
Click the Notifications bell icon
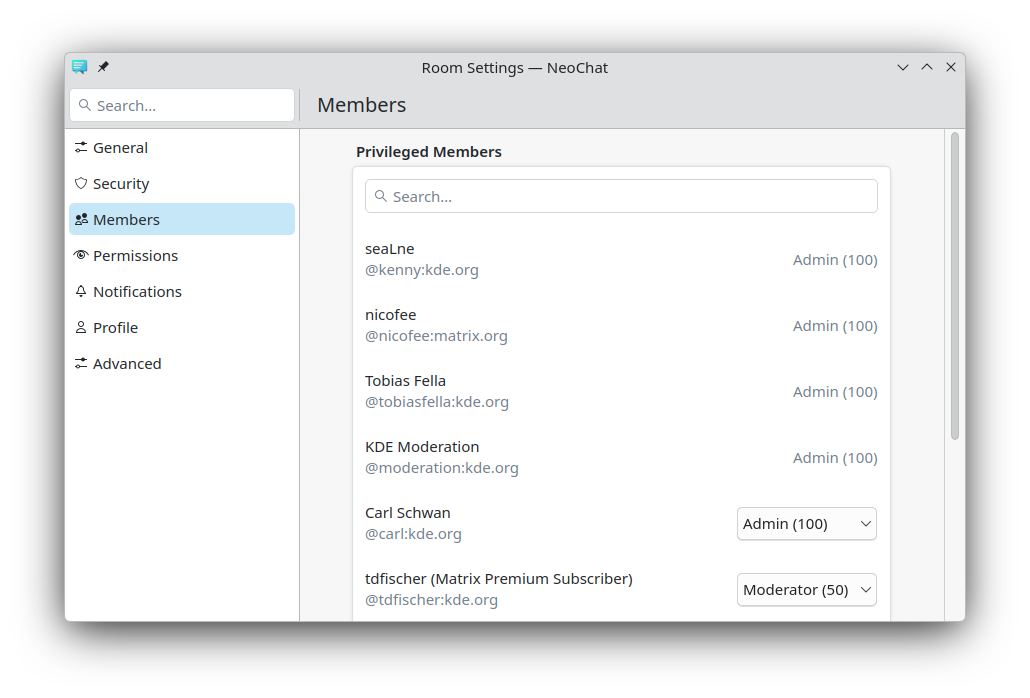(81, 292)
